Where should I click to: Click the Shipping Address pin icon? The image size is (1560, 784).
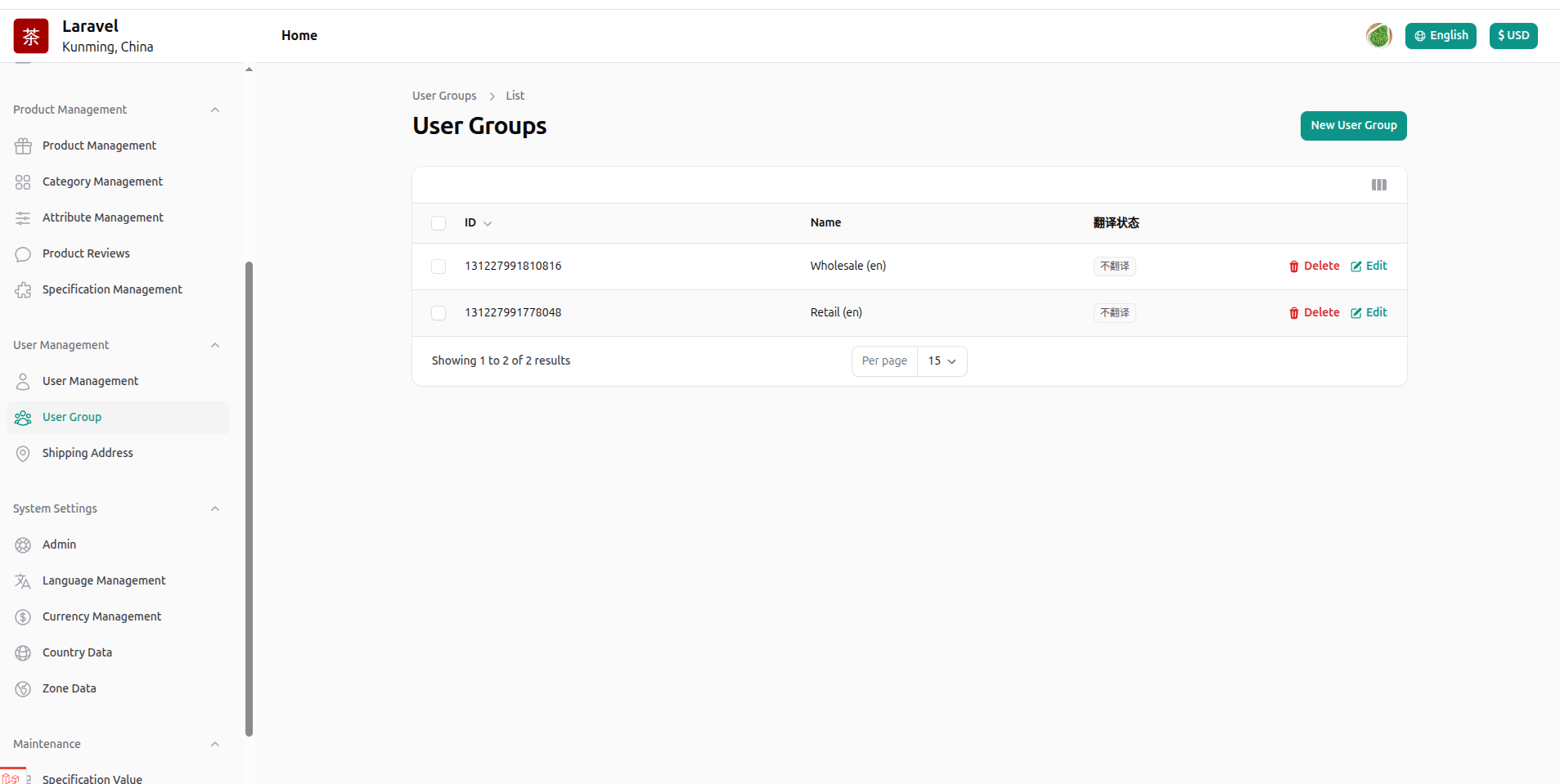[23, 454]
